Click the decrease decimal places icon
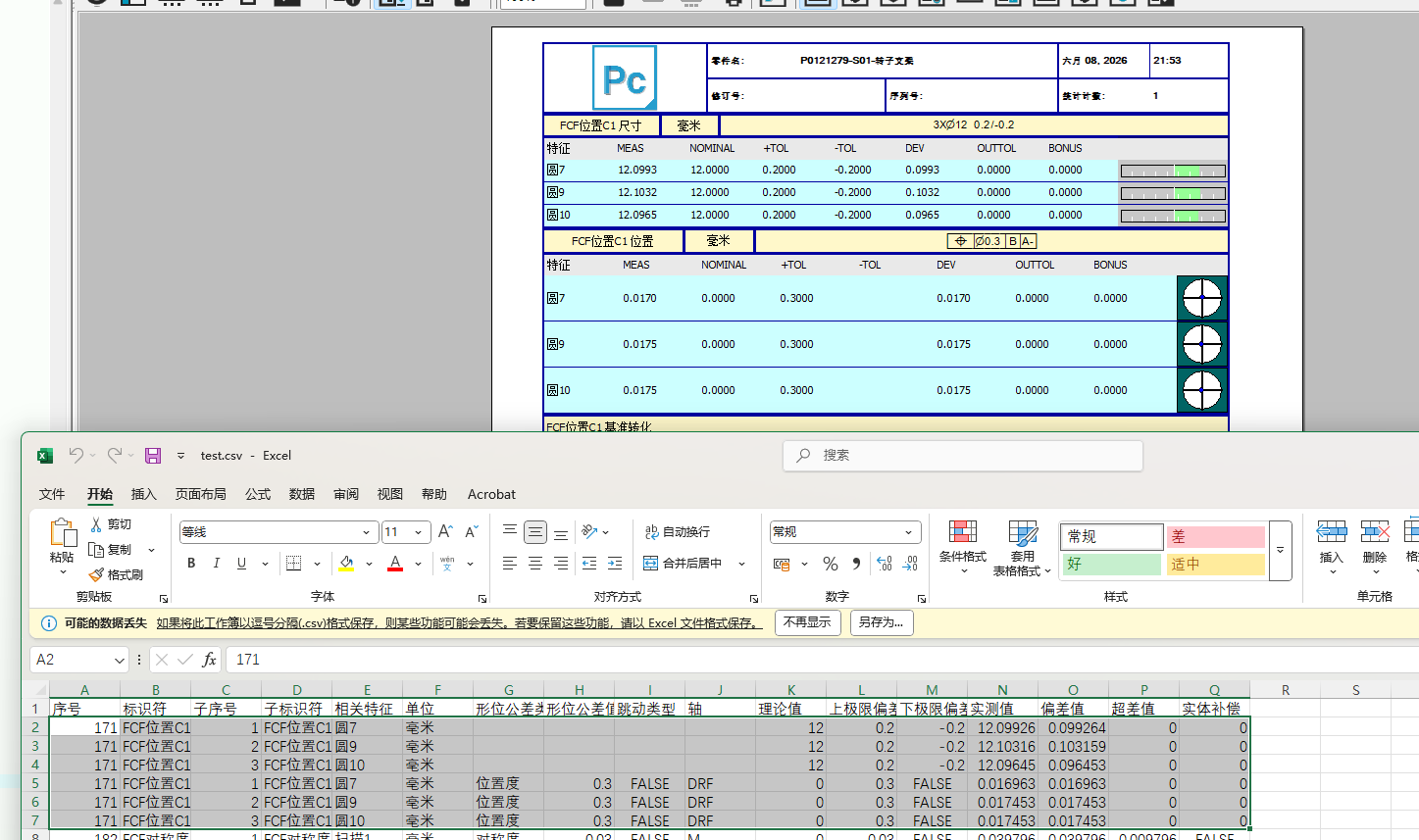This screenshot has height=840, width=1419. (910, 564)
